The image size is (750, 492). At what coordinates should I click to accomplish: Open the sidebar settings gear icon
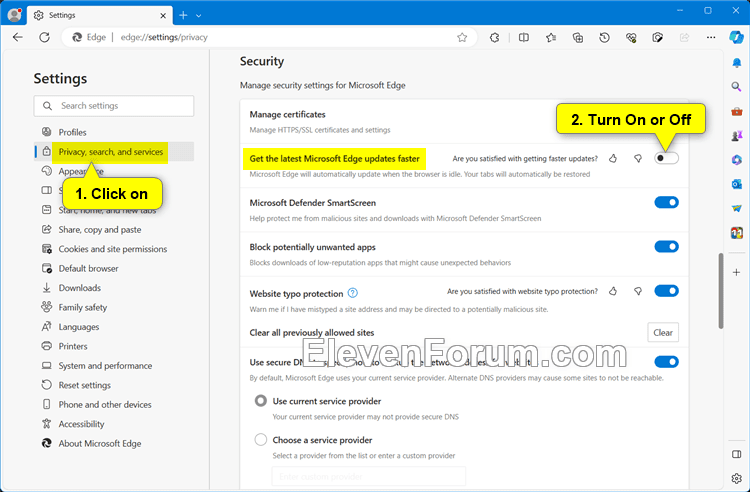click(737, 478)
